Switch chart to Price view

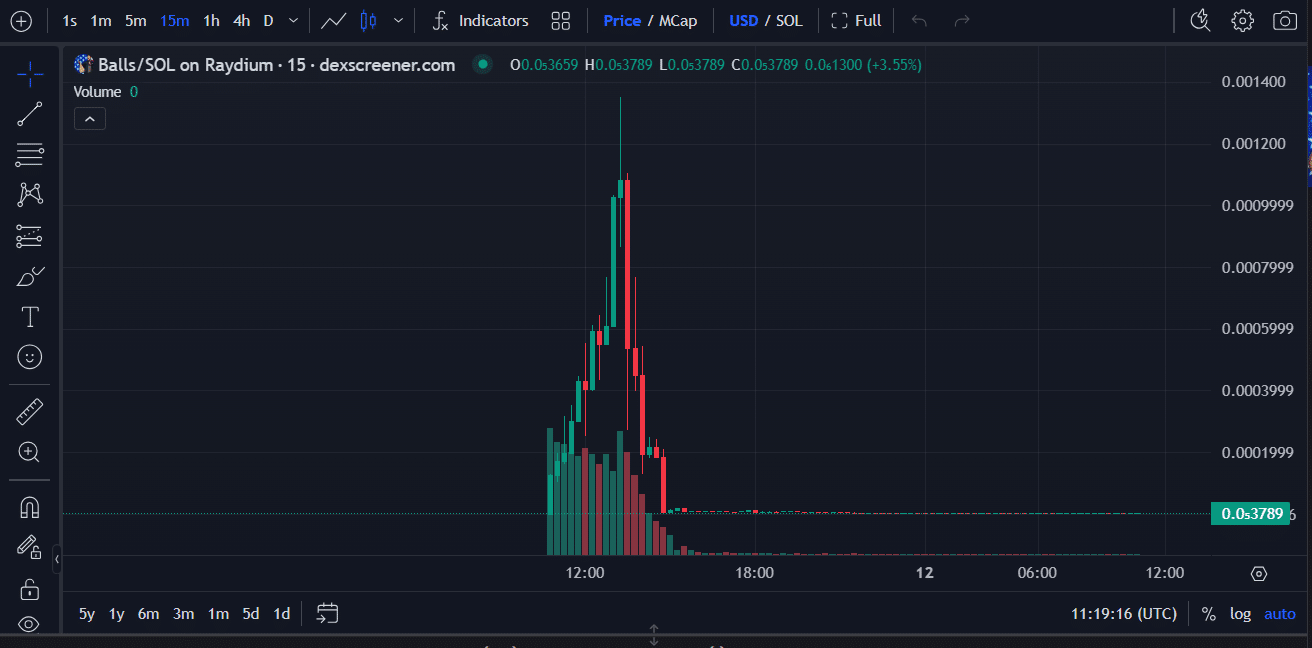pyautogui.click(x=622, y=20)
